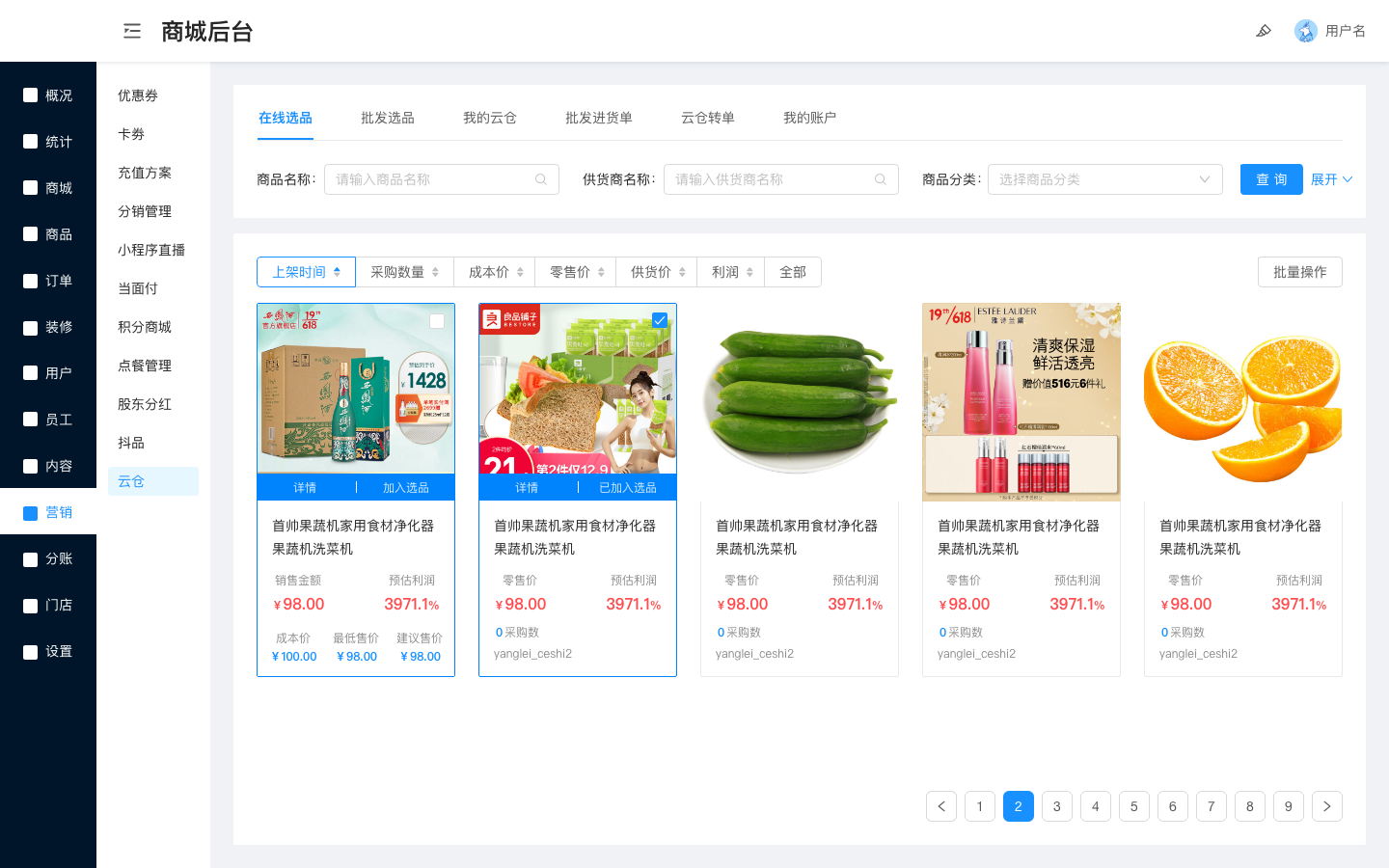This screenshot has height=868, width=1389.
Task: Sort by 成本价
Action: pos(495,272)
